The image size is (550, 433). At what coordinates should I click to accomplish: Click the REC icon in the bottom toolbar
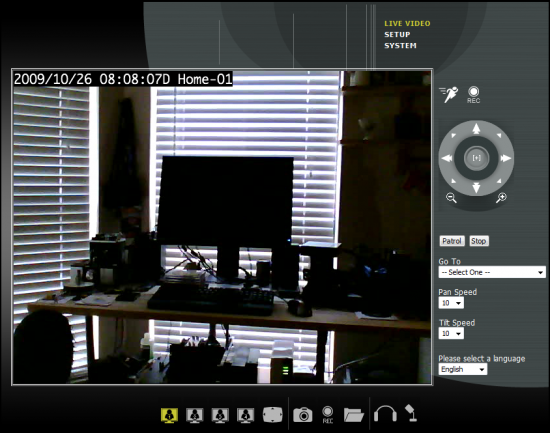[x=328, y=415]
